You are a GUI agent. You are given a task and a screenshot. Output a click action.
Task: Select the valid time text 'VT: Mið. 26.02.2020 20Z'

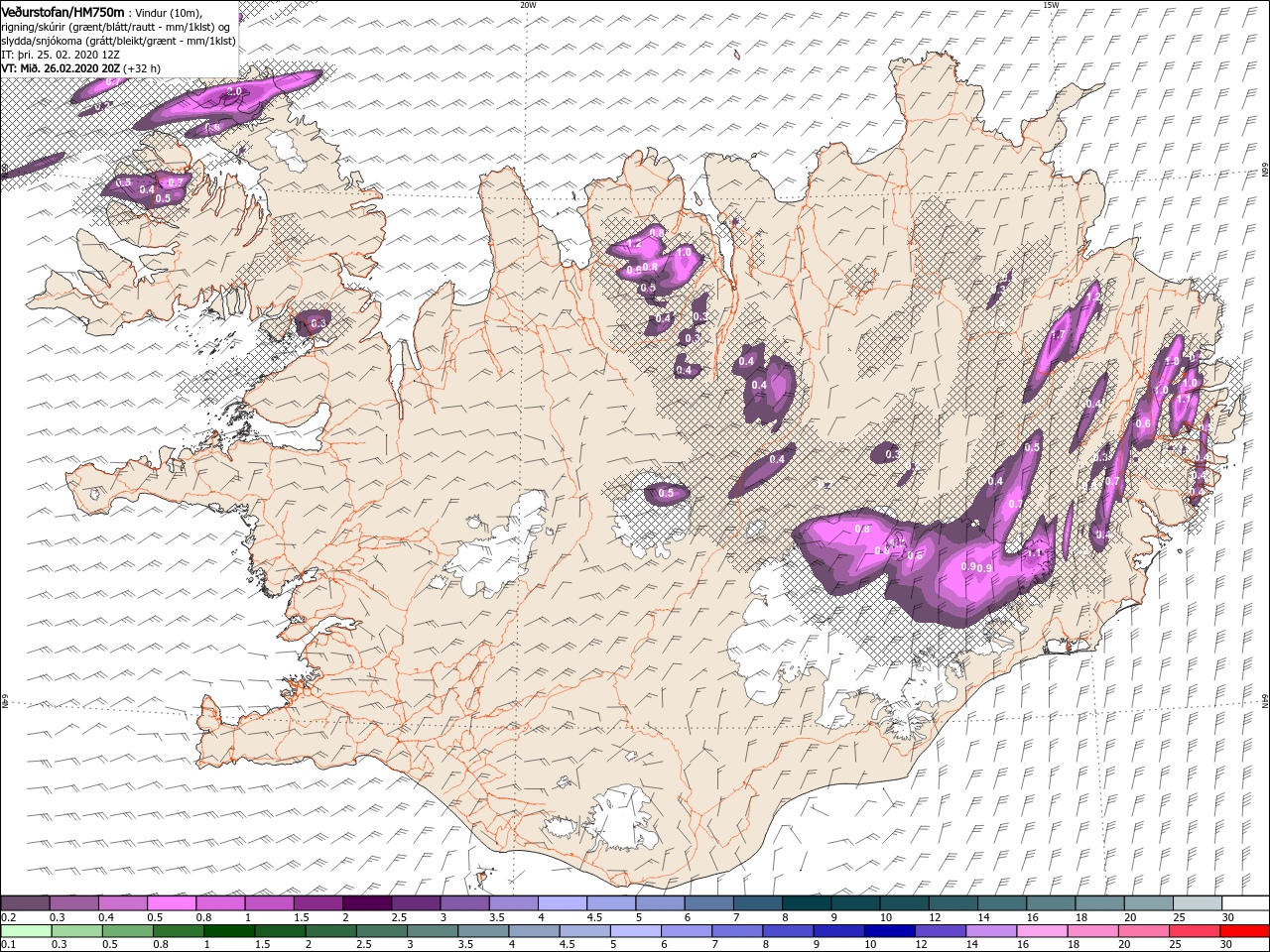pyautogui.click(x=61, y=68)
